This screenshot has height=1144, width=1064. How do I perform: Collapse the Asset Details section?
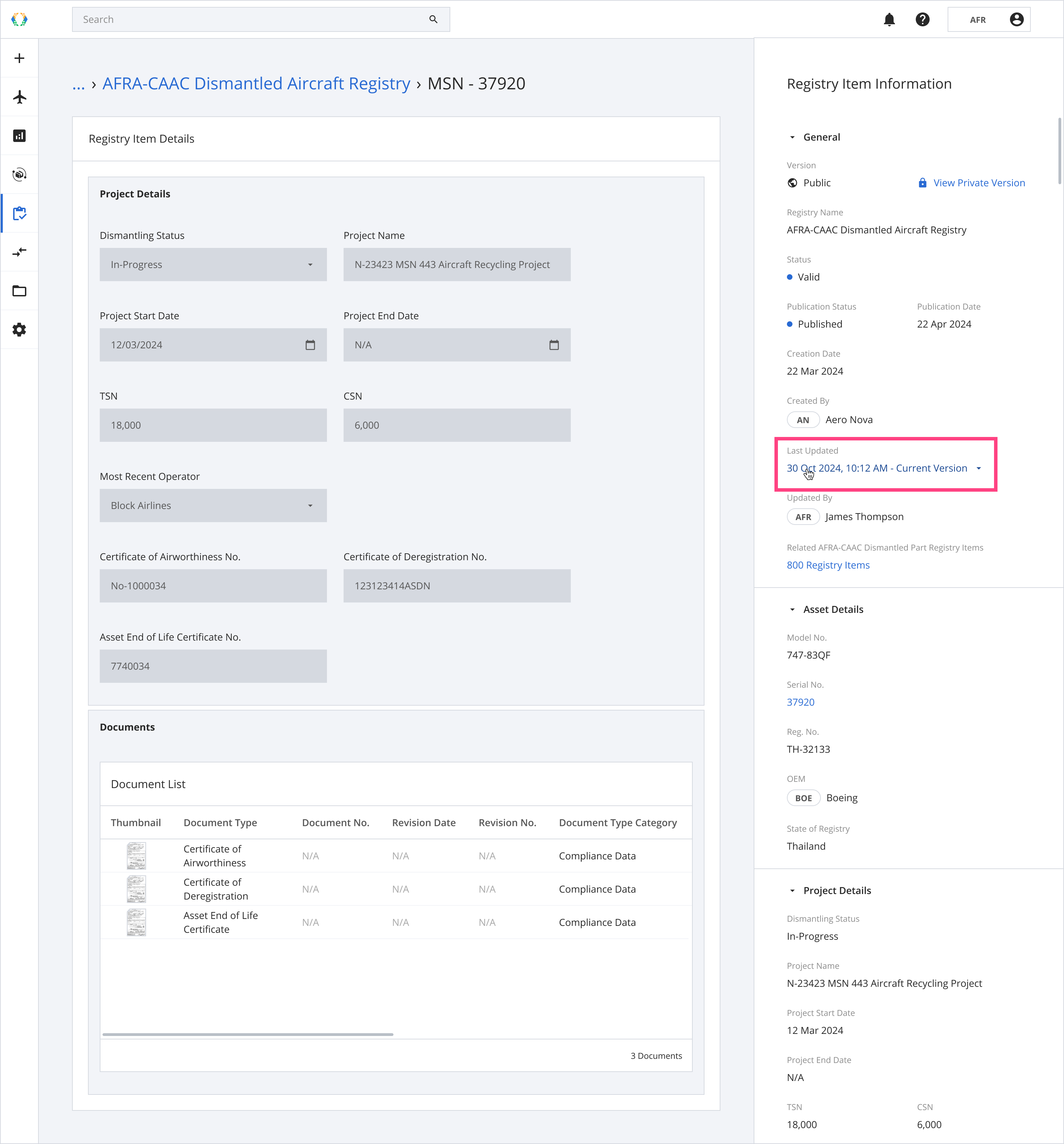tap(792, 610)
